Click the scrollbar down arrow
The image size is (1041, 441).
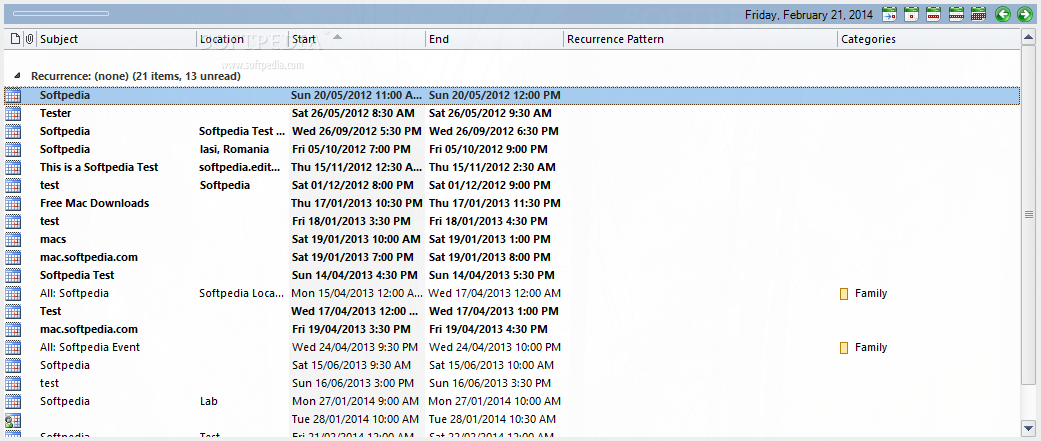click(x=1029, y=427)
